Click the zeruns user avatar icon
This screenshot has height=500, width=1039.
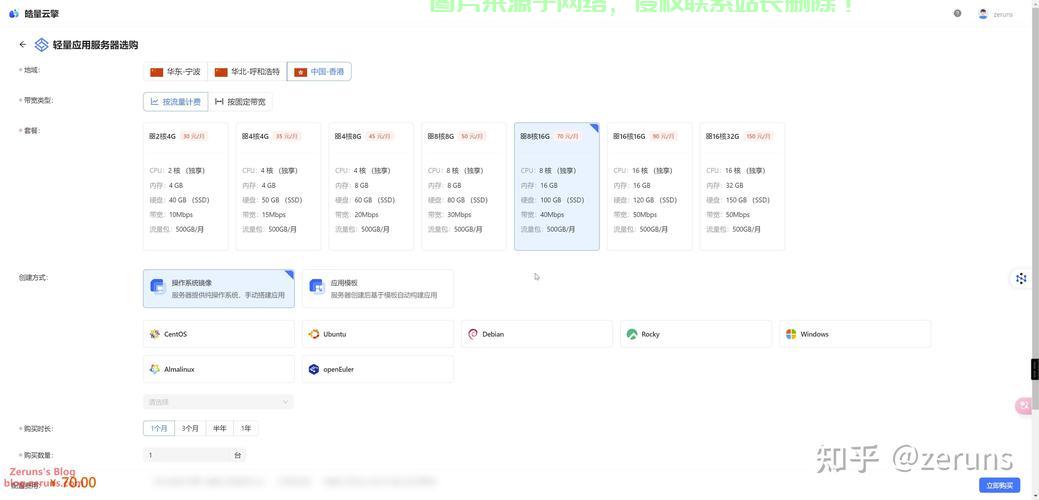[x=983, y=14]
